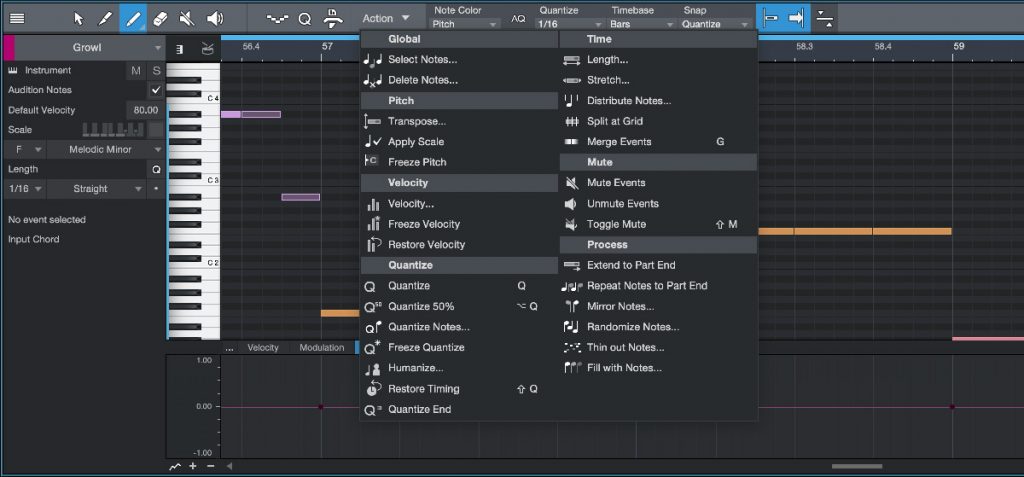This screenshot has height=477, width=1024.
Task: Choose Quantize 50% menu entry
Action: (x=459, y=306)
